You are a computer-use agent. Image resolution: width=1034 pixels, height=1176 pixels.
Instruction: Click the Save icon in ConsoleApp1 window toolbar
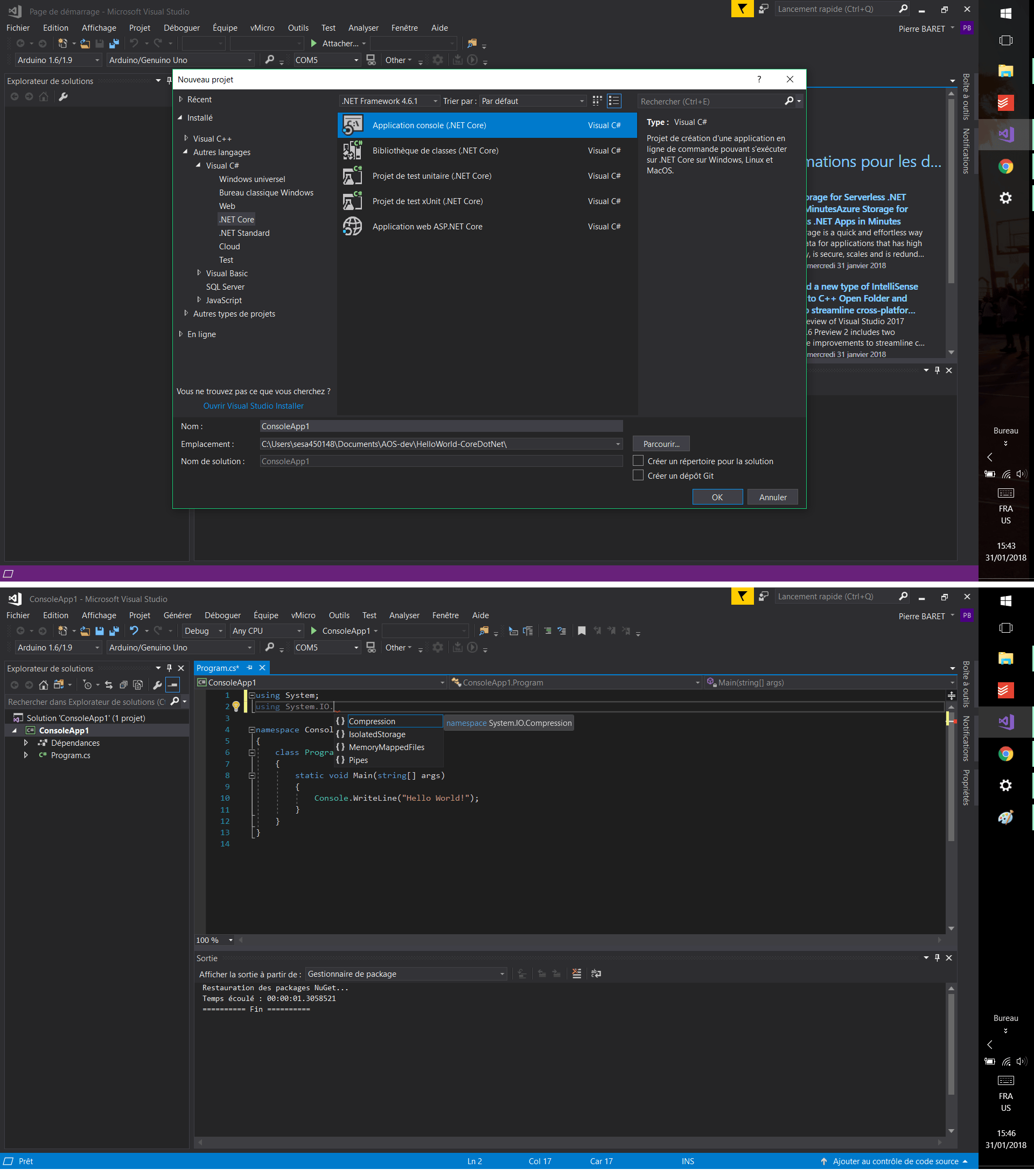pyautogui.click(x=100, y=631)
